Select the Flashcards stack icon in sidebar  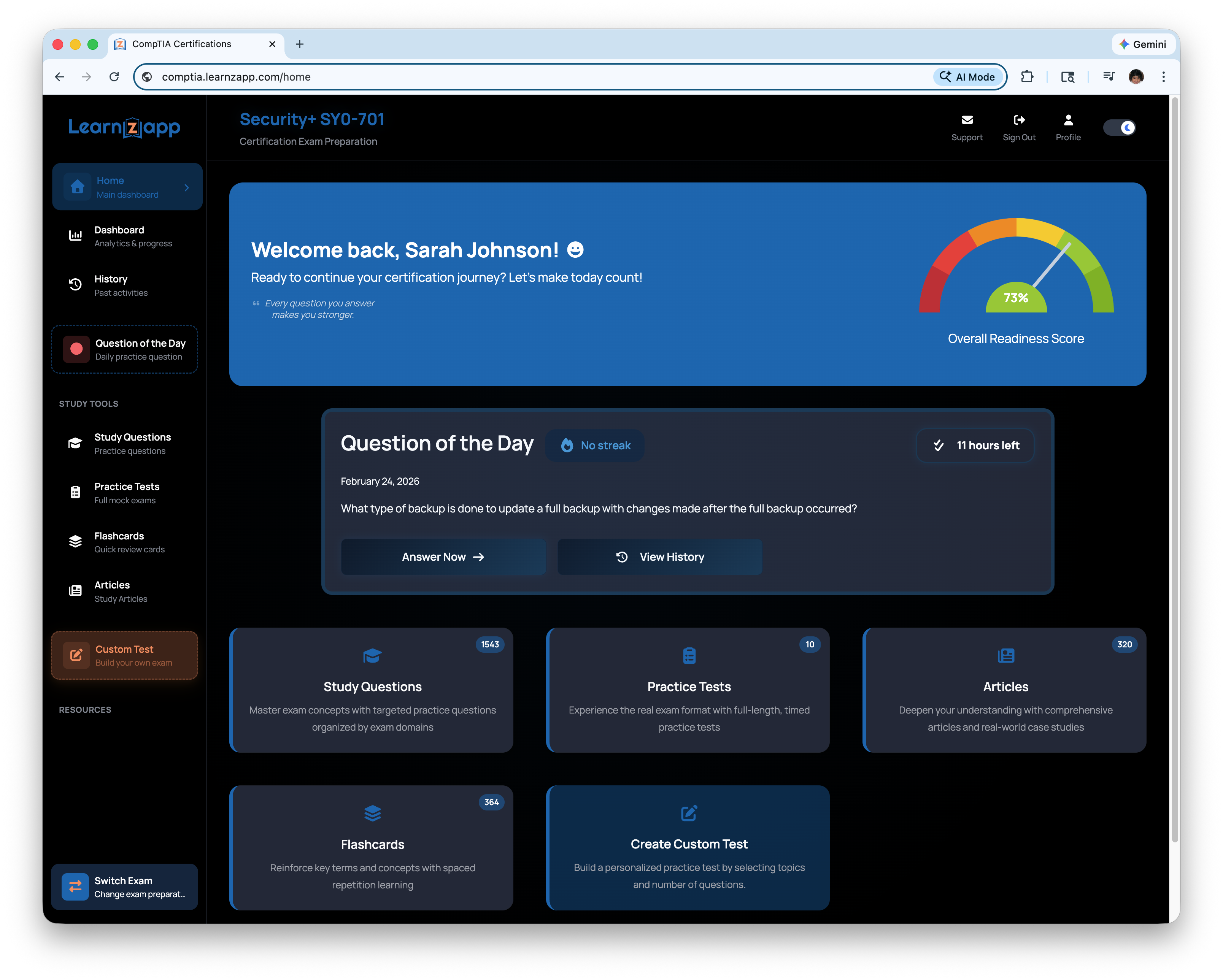point(75,542)
